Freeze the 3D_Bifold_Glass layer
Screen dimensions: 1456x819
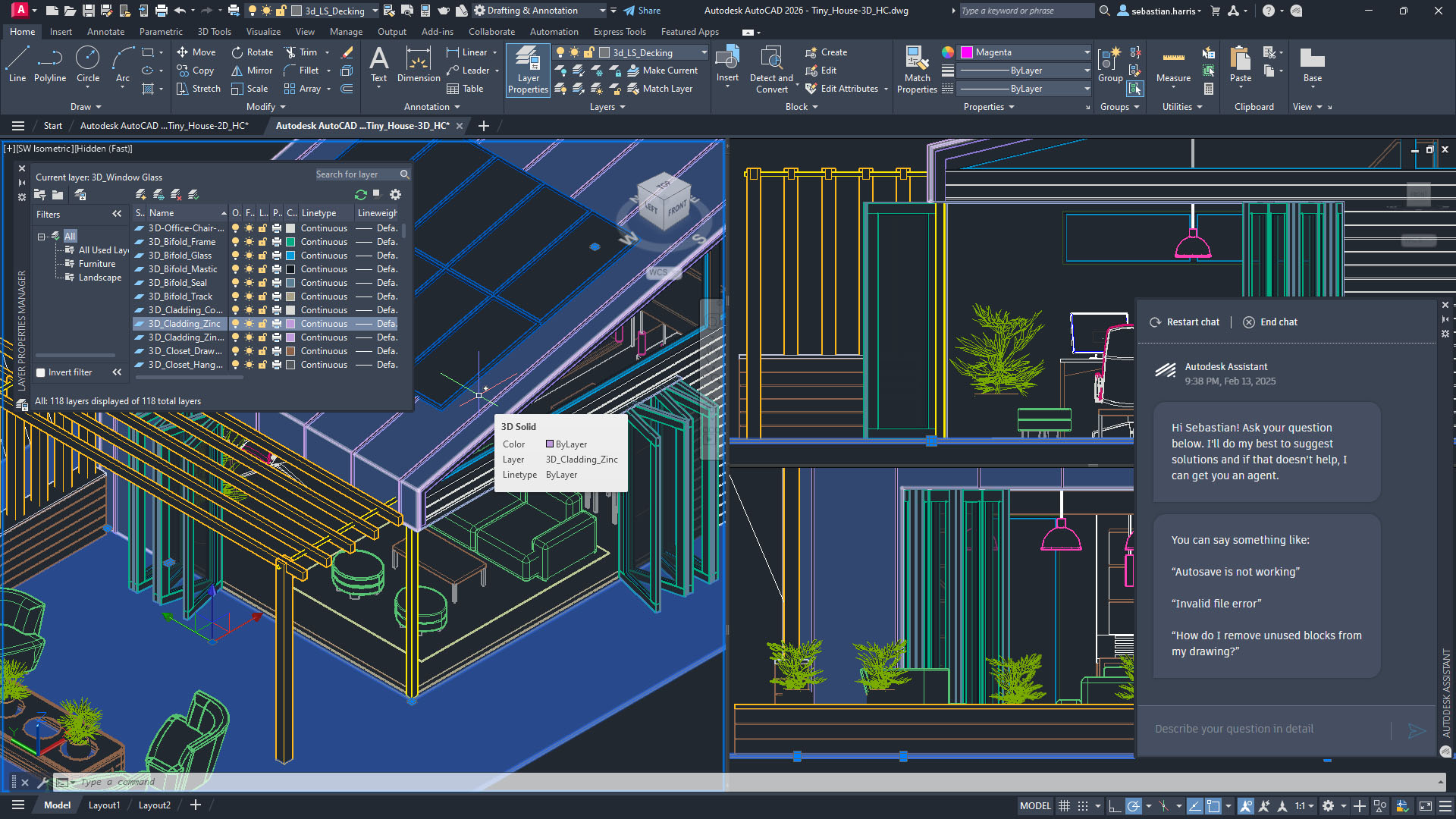[x=249, y=256]
